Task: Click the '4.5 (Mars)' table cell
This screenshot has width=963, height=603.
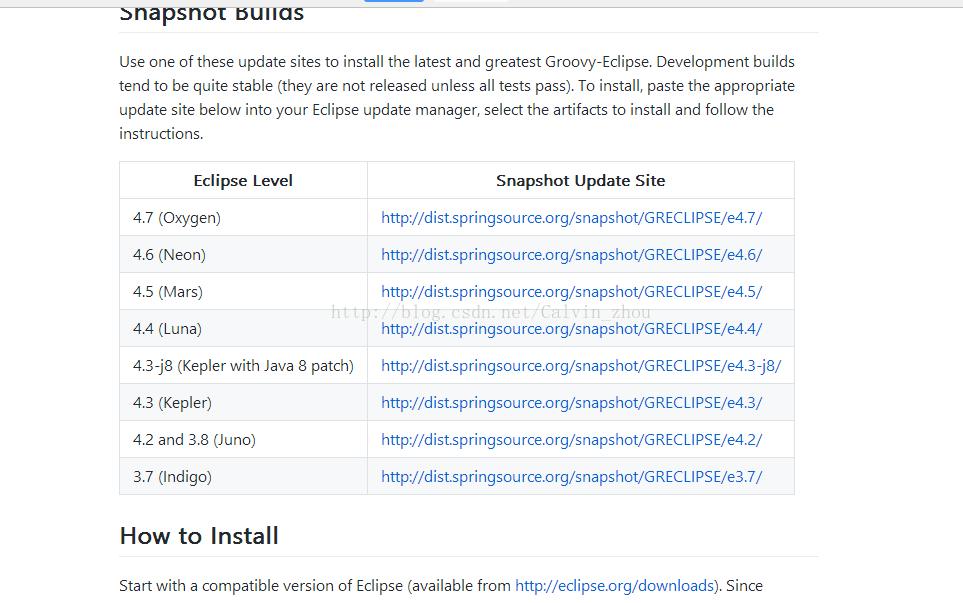Action: click(x=243, y=291)
